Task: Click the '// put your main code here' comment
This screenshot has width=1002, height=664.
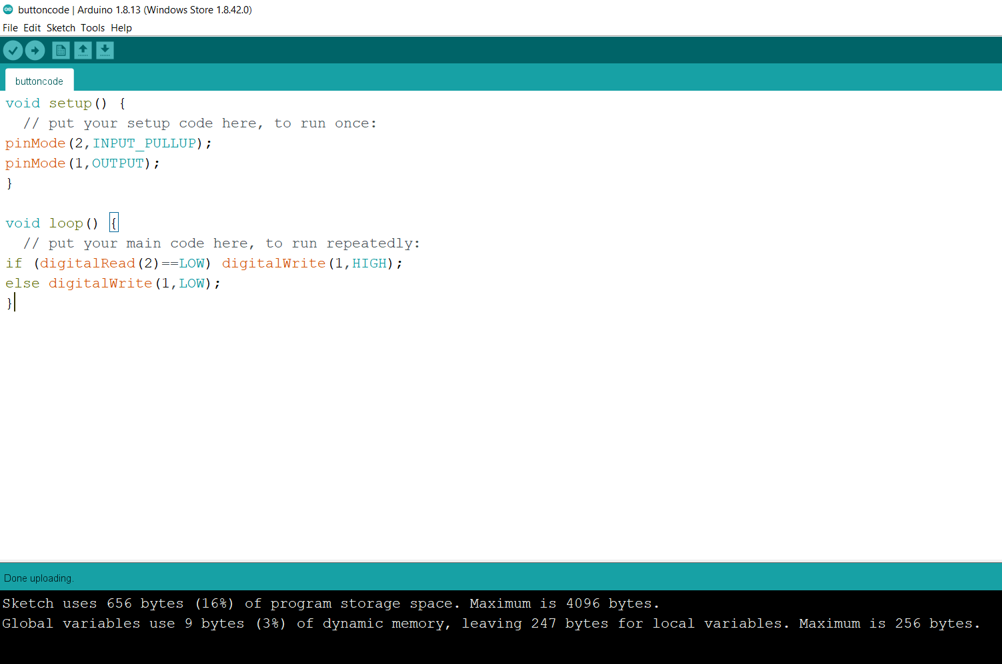Action: pos(222,243)
